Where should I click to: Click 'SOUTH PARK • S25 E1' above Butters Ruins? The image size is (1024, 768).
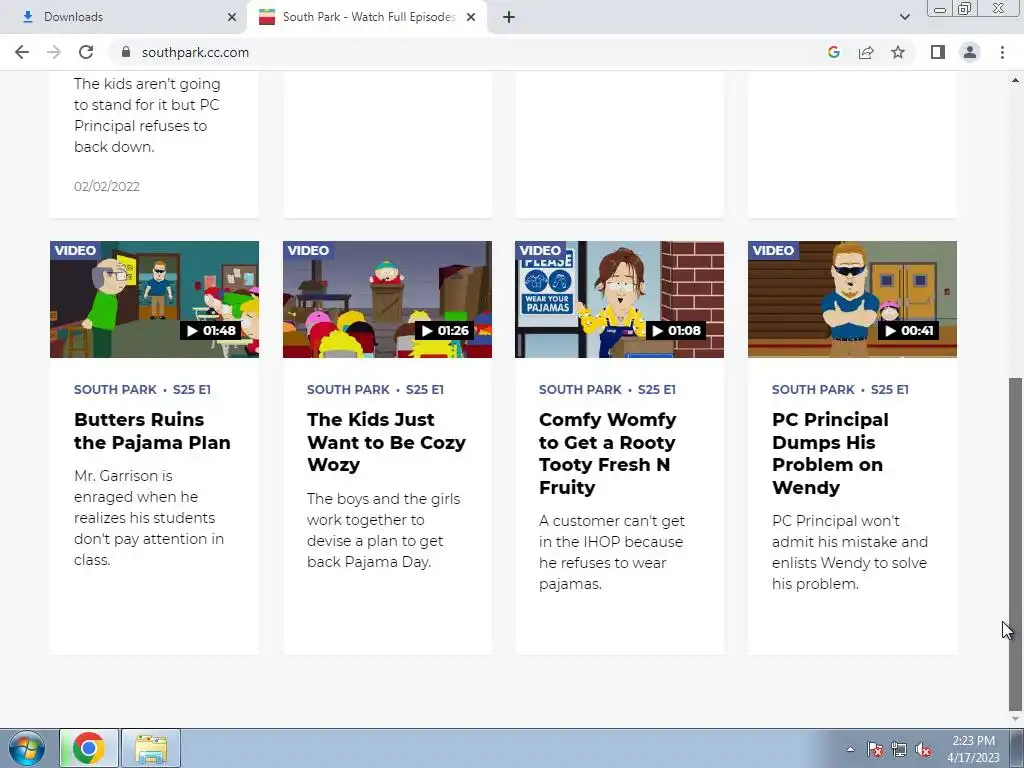[x=142, y=389]
